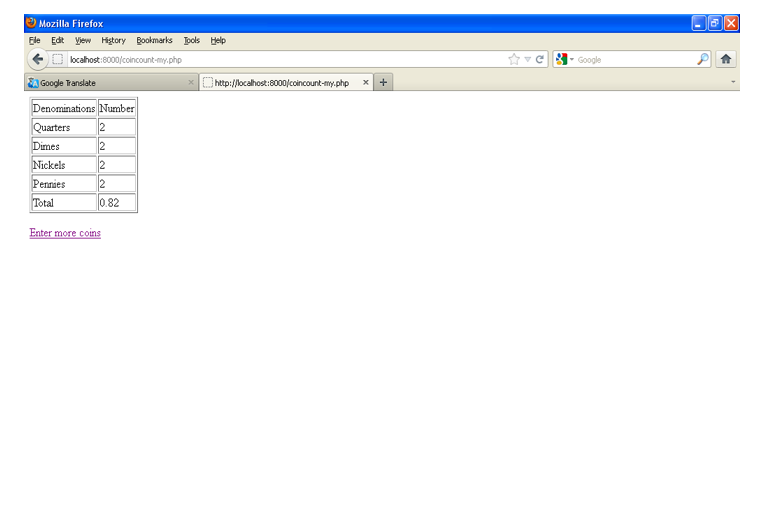Open the History menu
Image resolution: width=759 pixels, height=525 pixels.
[113, 40]
